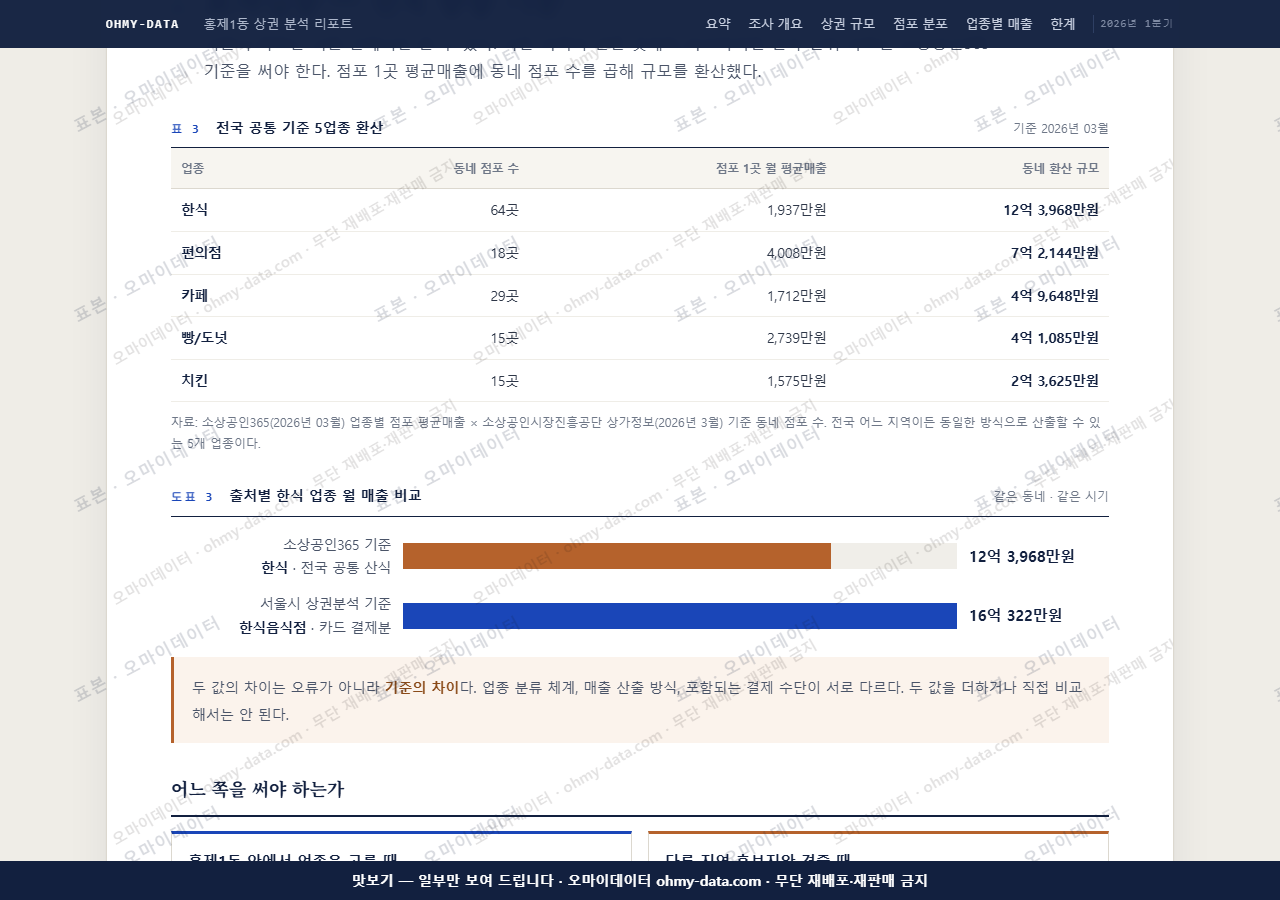Go to 한계 section
Viewport: 1280px width, 900px height.
coord(1063,24)
